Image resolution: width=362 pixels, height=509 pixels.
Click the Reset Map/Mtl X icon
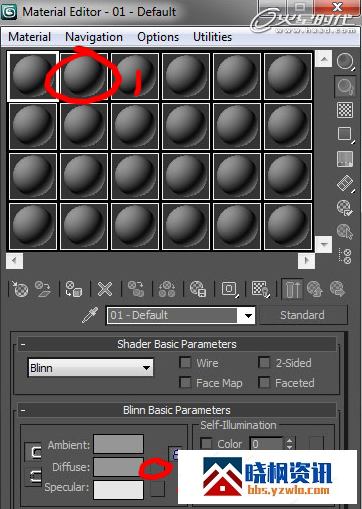pyautogui.click(x=105, y=289)
